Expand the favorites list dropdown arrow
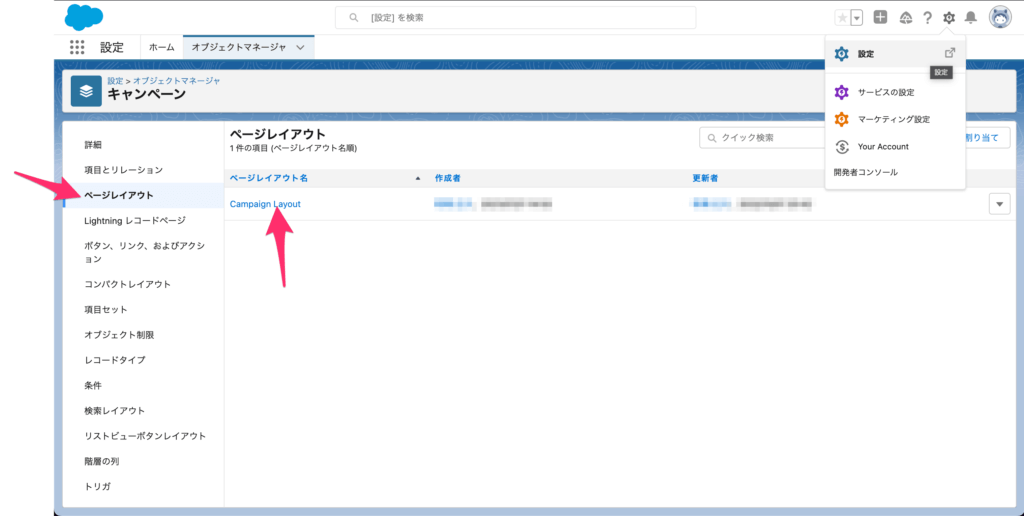The image size is (1024, 516). pos(856,18)
